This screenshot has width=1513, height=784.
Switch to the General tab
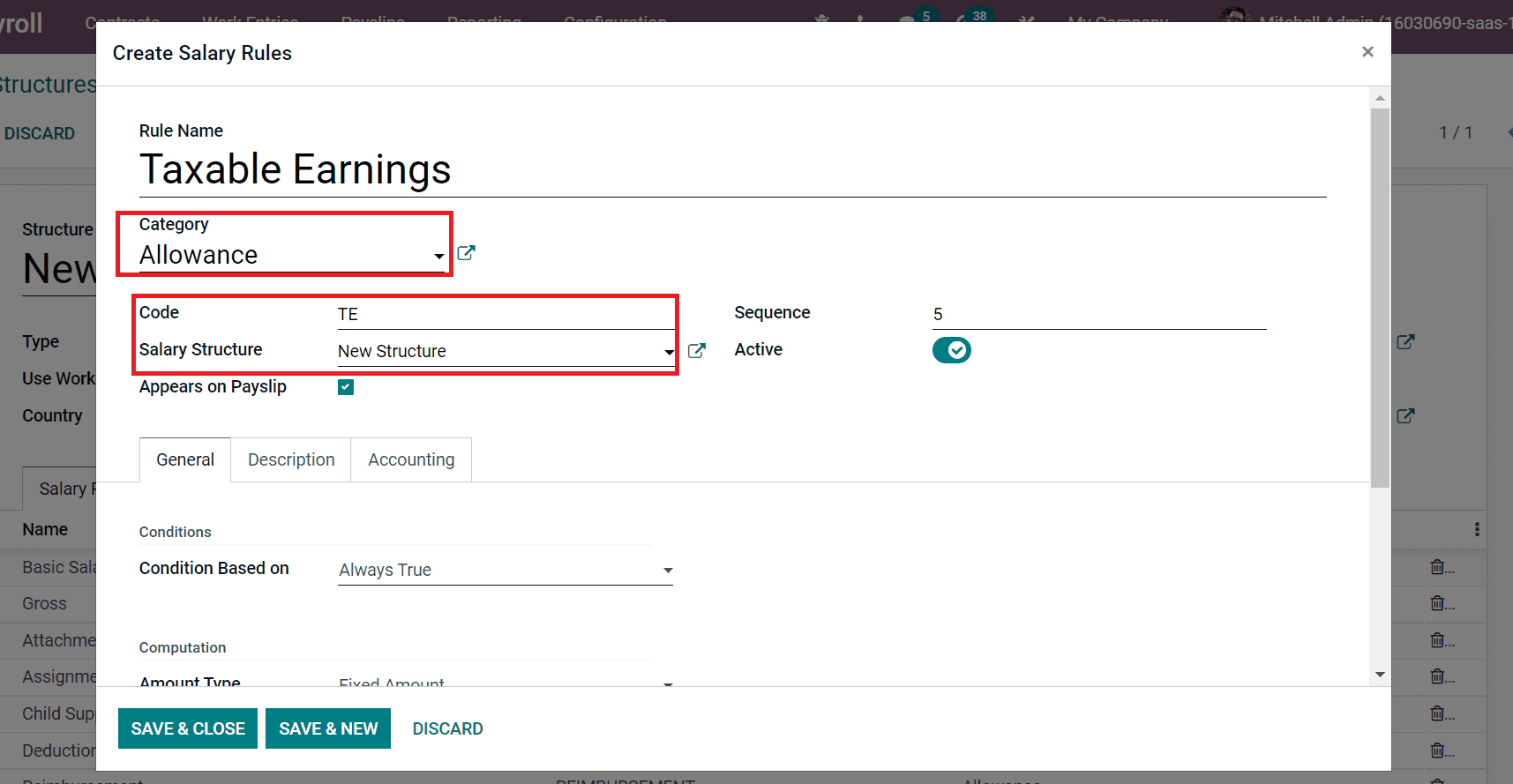185,459
